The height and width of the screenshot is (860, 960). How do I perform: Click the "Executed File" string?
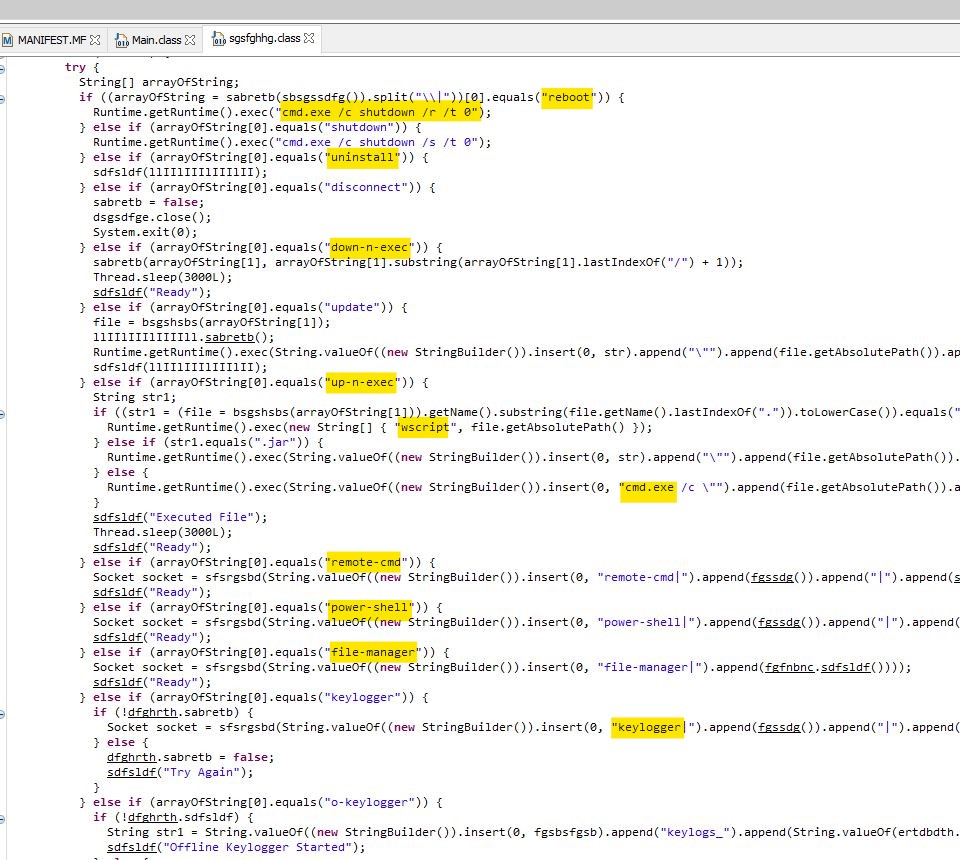[201, 517]
